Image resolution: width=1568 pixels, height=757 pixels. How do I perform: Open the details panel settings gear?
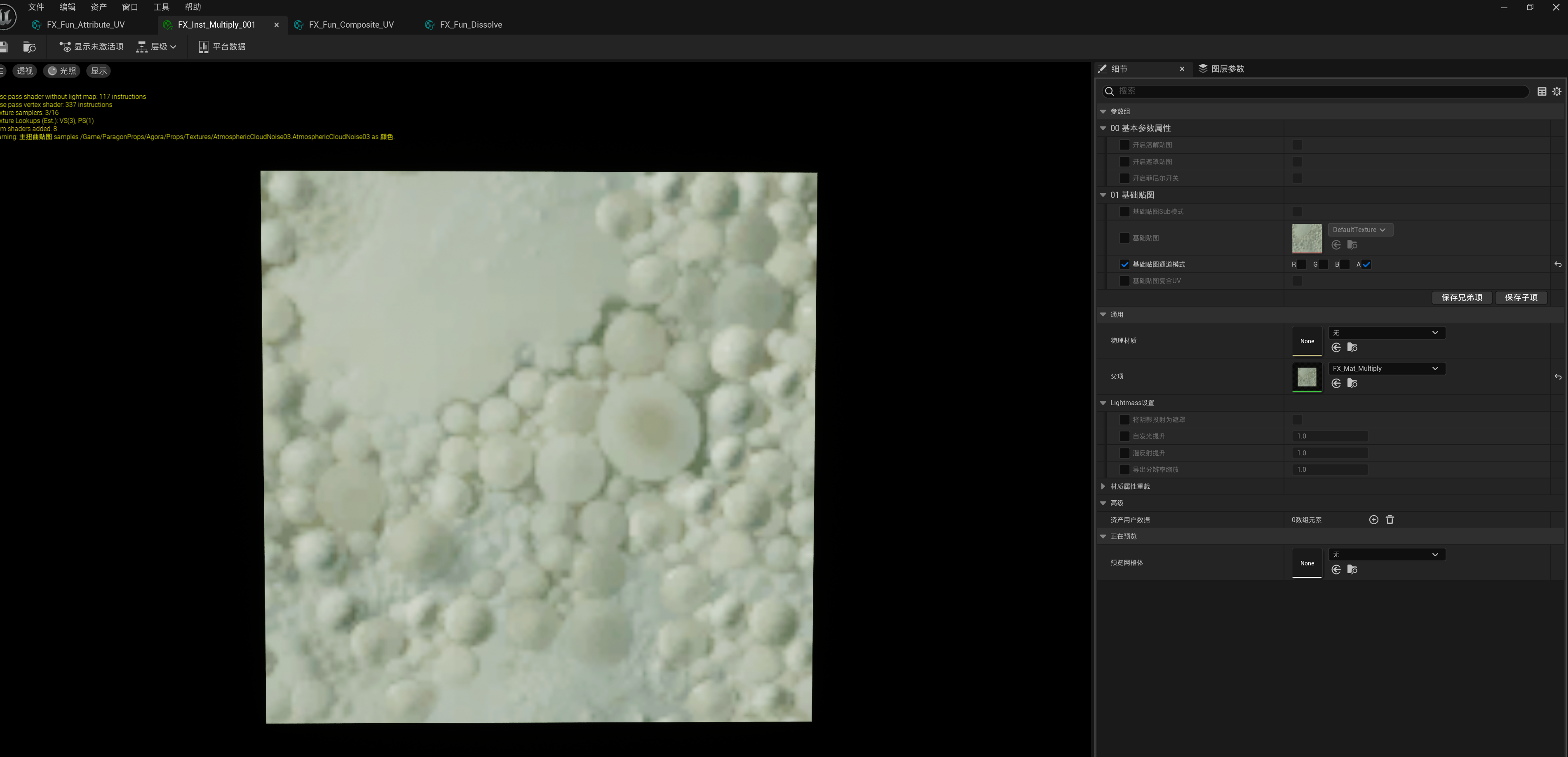coord(1556,91)
